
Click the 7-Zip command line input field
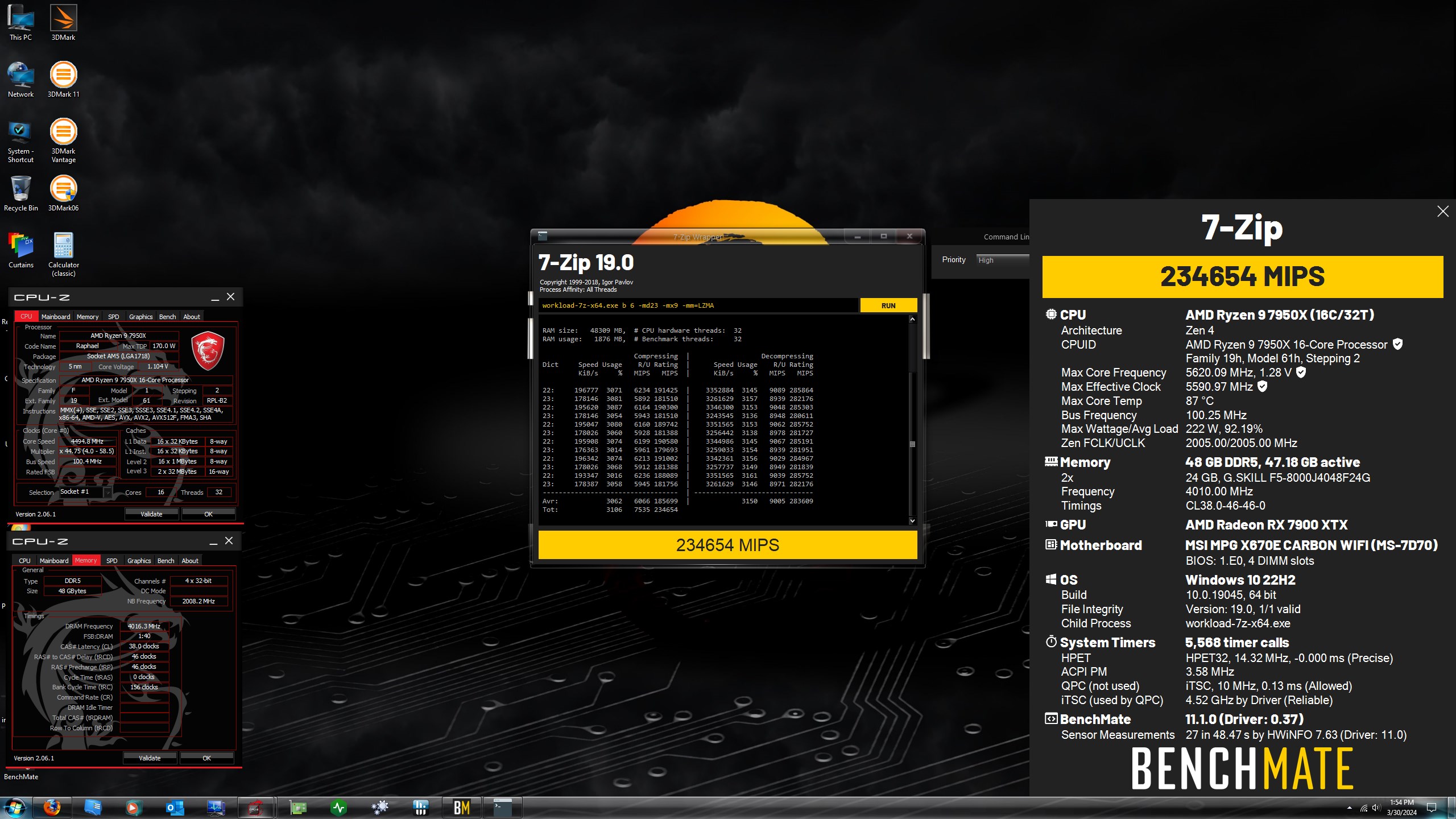pos(698,305)
